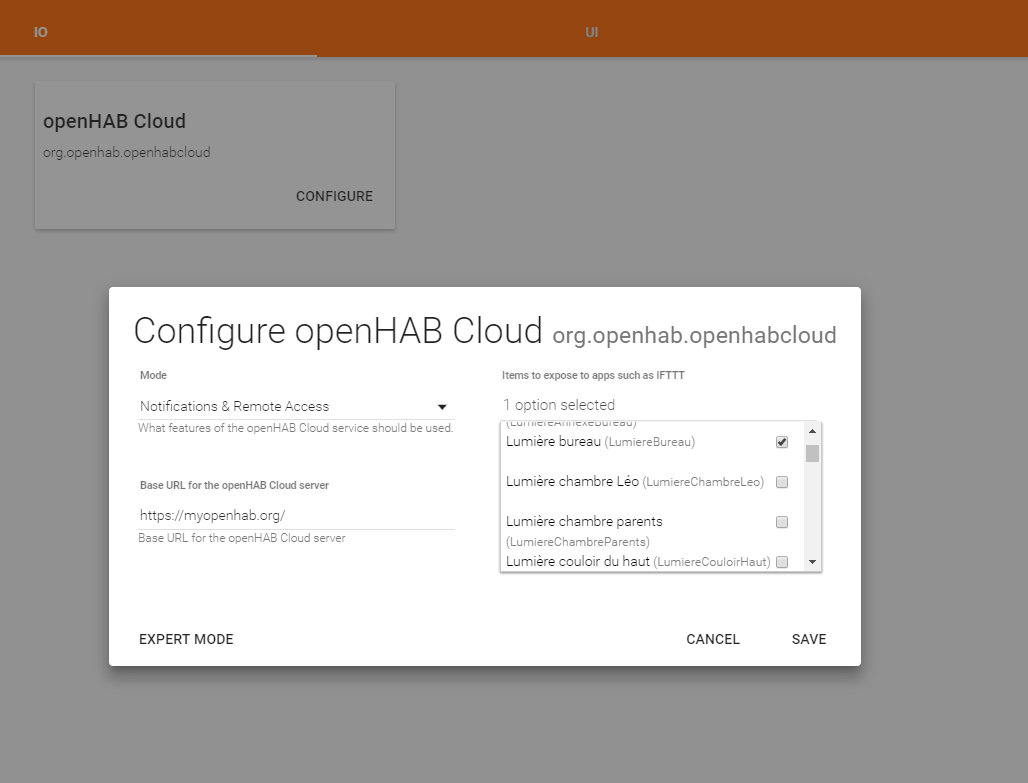Click CONFIGURE on the openHAB Cloud card
The width and height of the screenshot is (1028, 783).
tap(334, 196)
